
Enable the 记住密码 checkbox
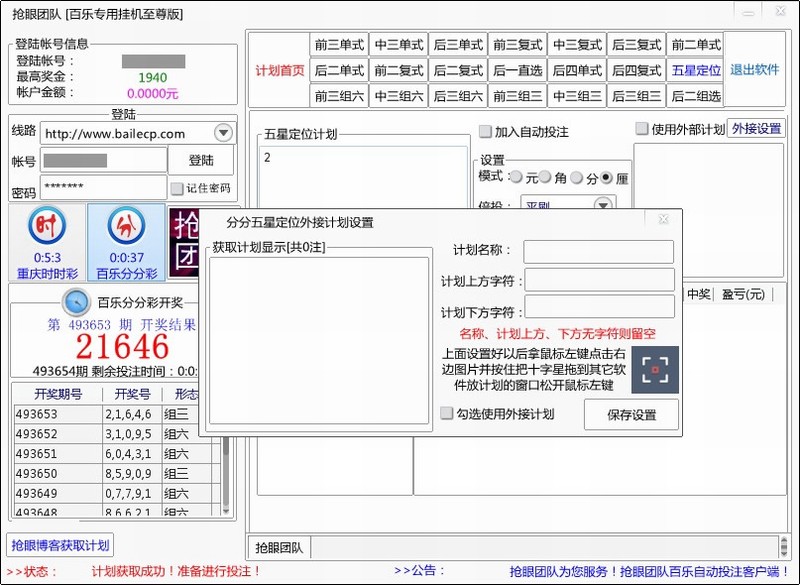[177, 188]
